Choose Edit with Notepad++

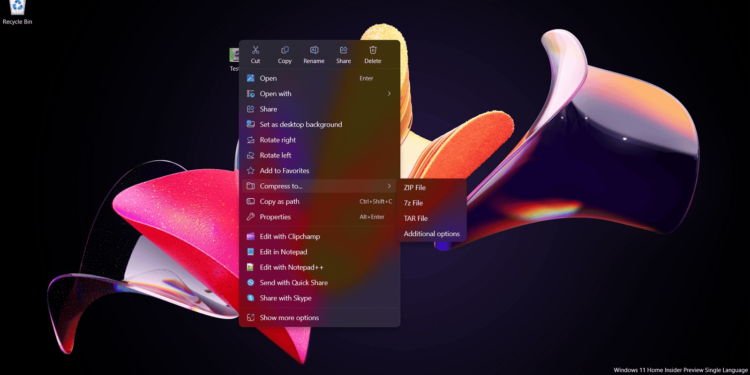pyautogui.click(x=320, y=267)
